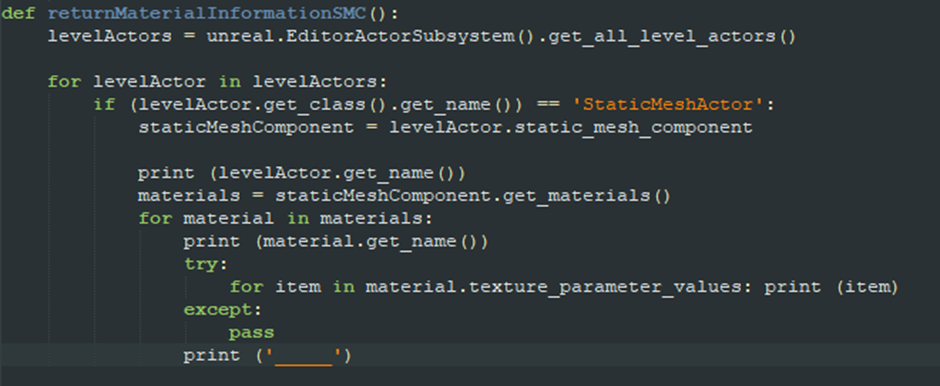Click 'levelActors' variable on second line
This screenshot has height=386, width=940.
(109, 36)
